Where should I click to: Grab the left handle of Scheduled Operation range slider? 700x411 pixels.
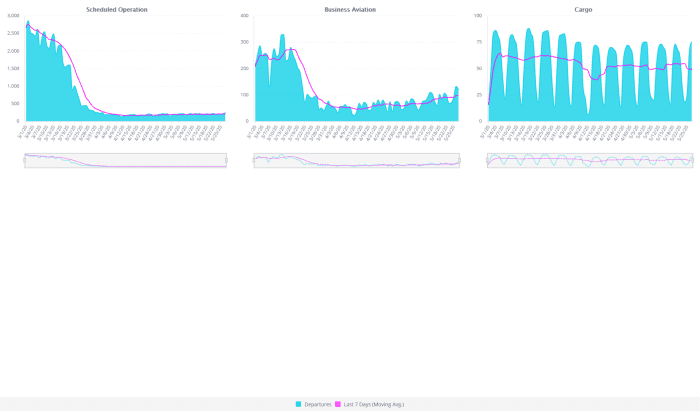point(25,160)
